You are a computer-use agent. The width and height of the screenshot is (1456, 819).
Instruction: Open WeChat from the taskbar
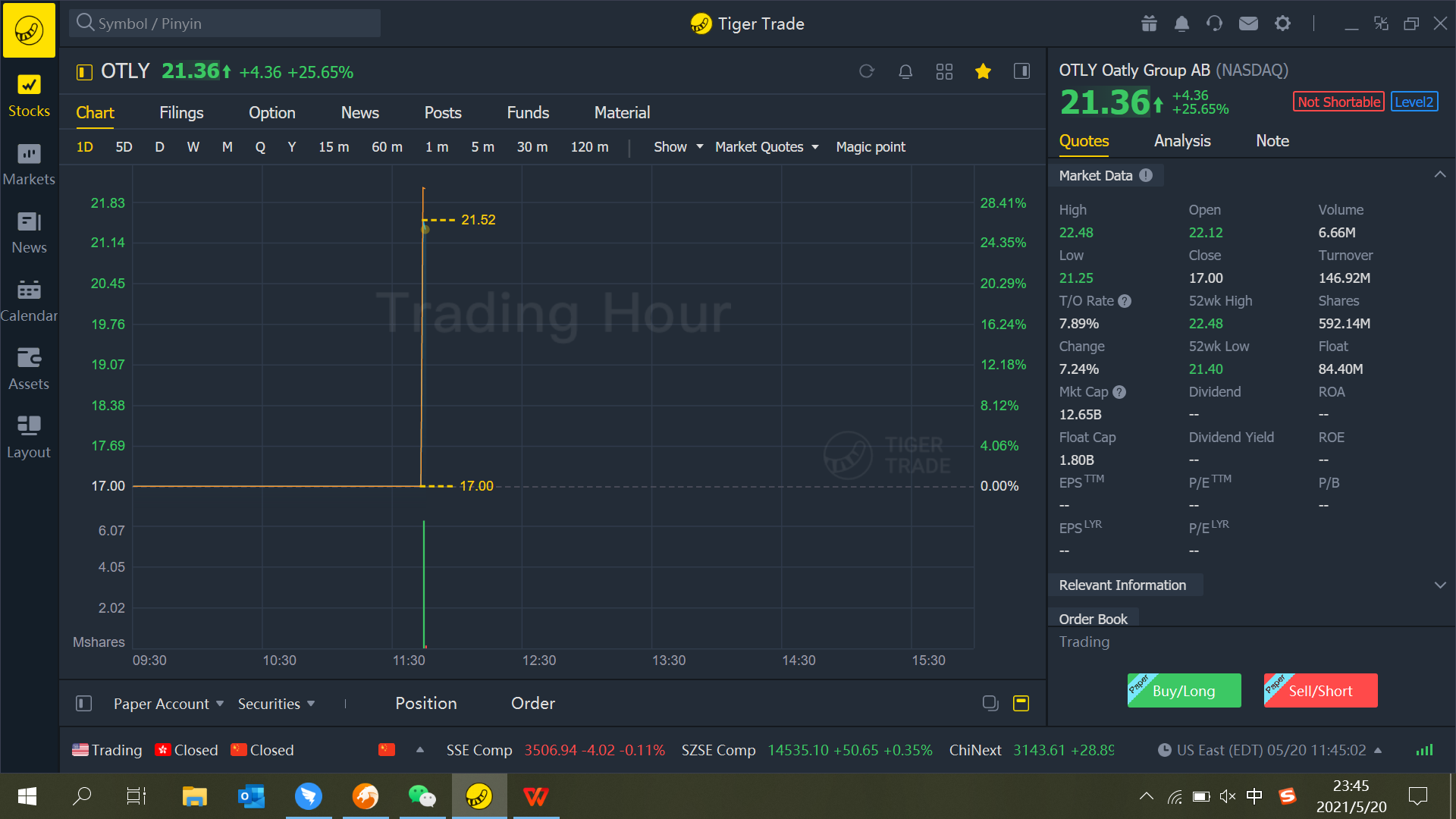click(x=422, y=796)
